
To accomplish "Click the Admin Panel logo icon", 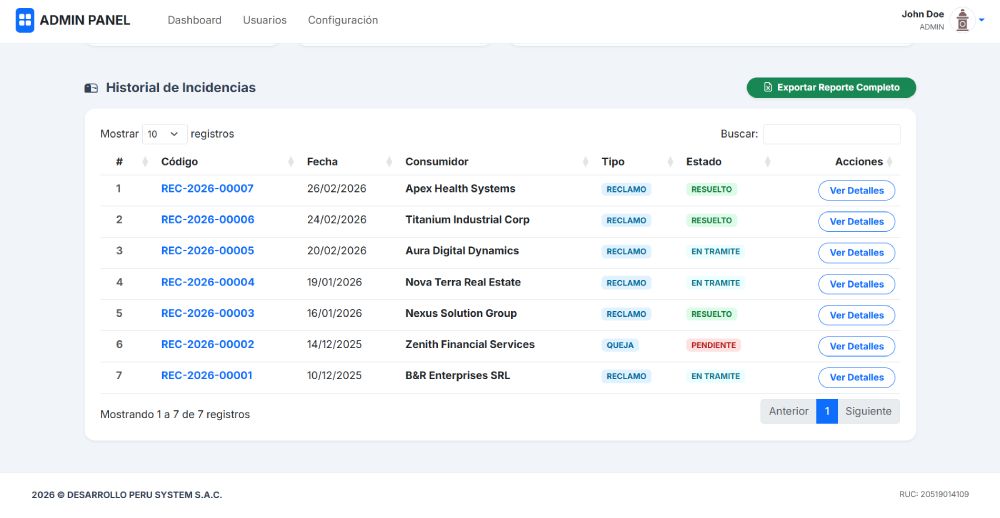I will [25, 20].
